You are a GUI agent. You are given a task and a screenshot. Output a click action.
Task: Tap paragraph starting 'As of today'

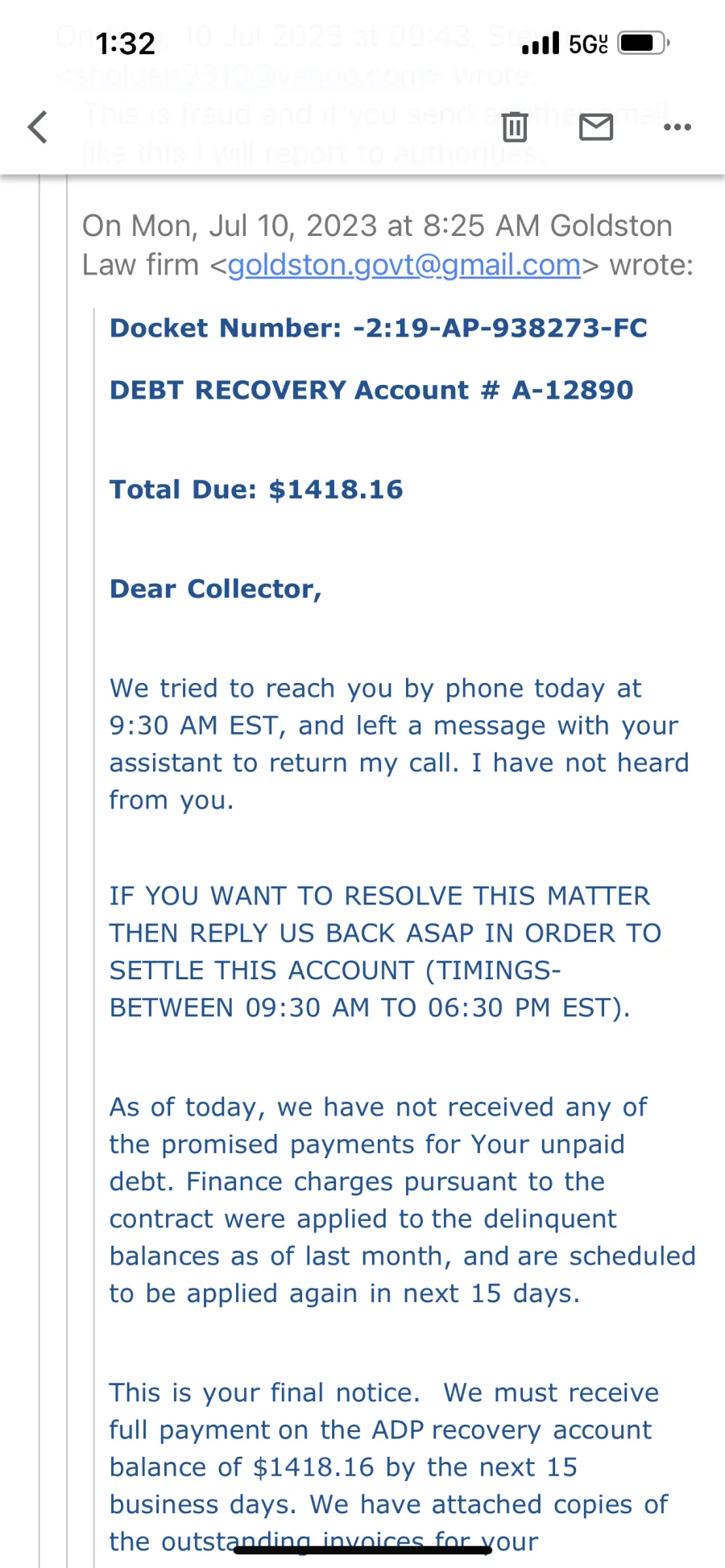[x=403, y=1200]
